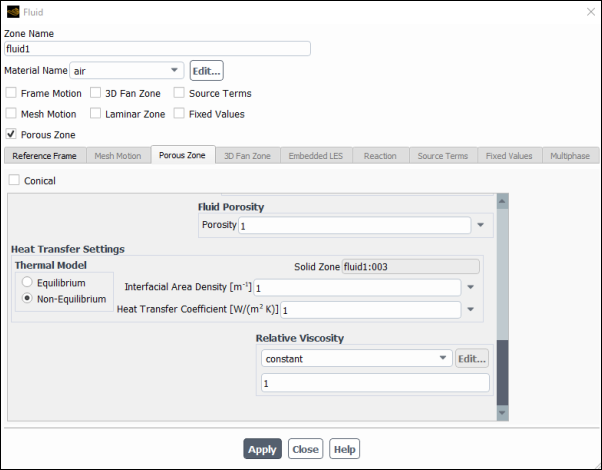Screen dimensions: 602x470
Task: Click the Relative Viscosity value field
Action: tap(375, 383)
